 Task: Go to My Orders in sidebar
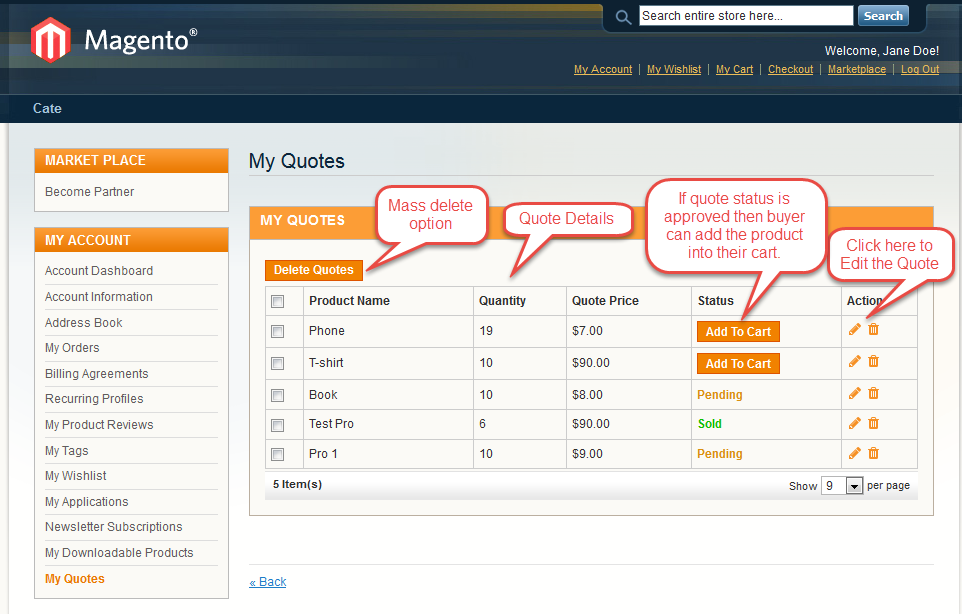72,348
